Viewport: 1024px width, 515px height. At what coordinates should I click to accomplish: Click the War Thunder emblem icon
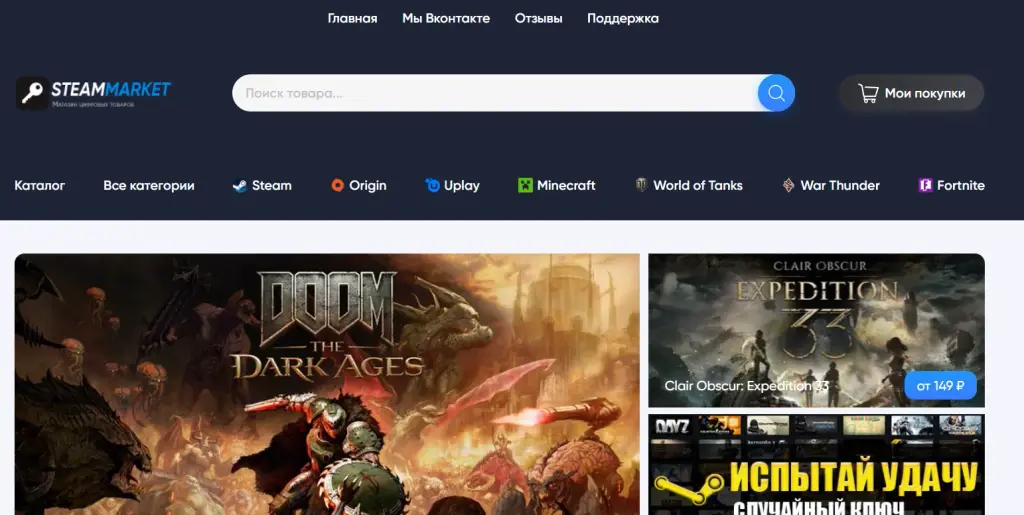(x=788, y=185)
